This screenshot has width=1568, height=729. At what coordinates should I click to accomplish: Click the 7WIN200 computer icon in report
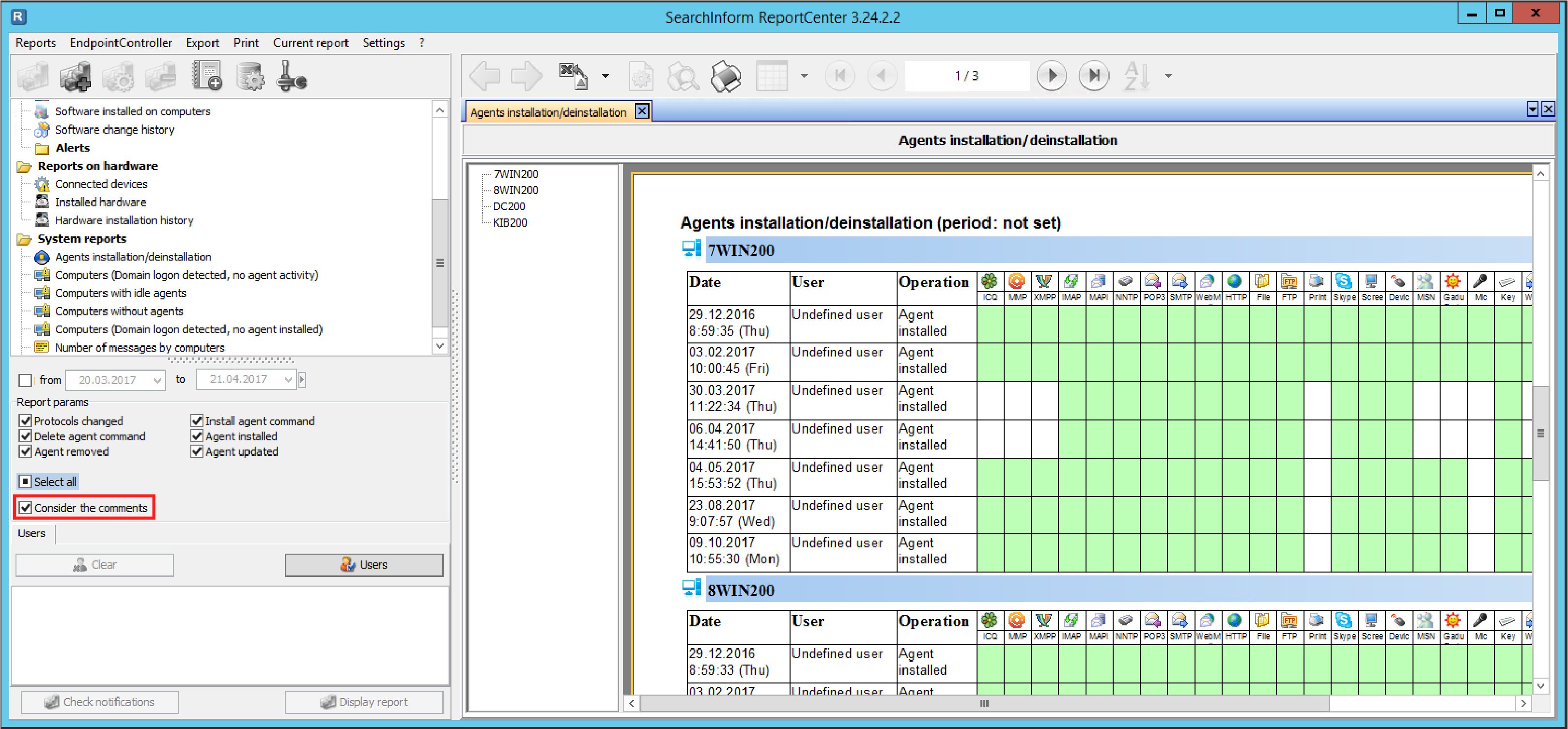click(x=691, y=249)
